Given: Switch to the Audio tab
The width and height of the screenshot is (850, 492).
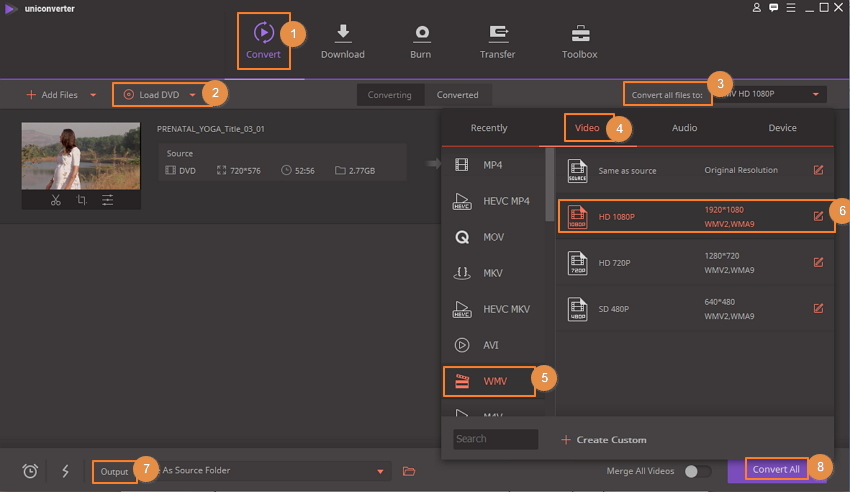Looking at the screenshot, I should 685,128.
